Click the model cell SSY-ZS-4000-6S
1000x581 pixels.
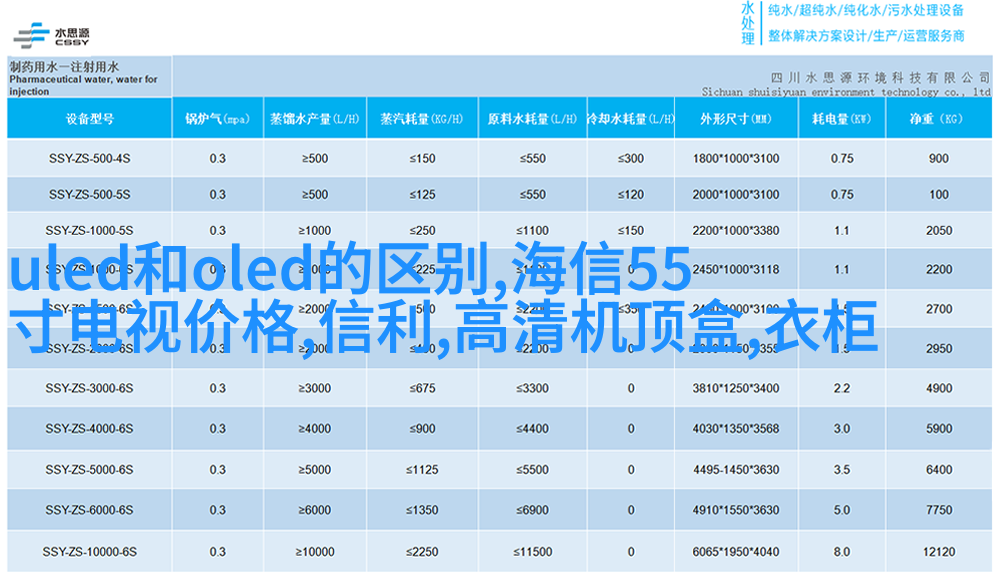90,429
